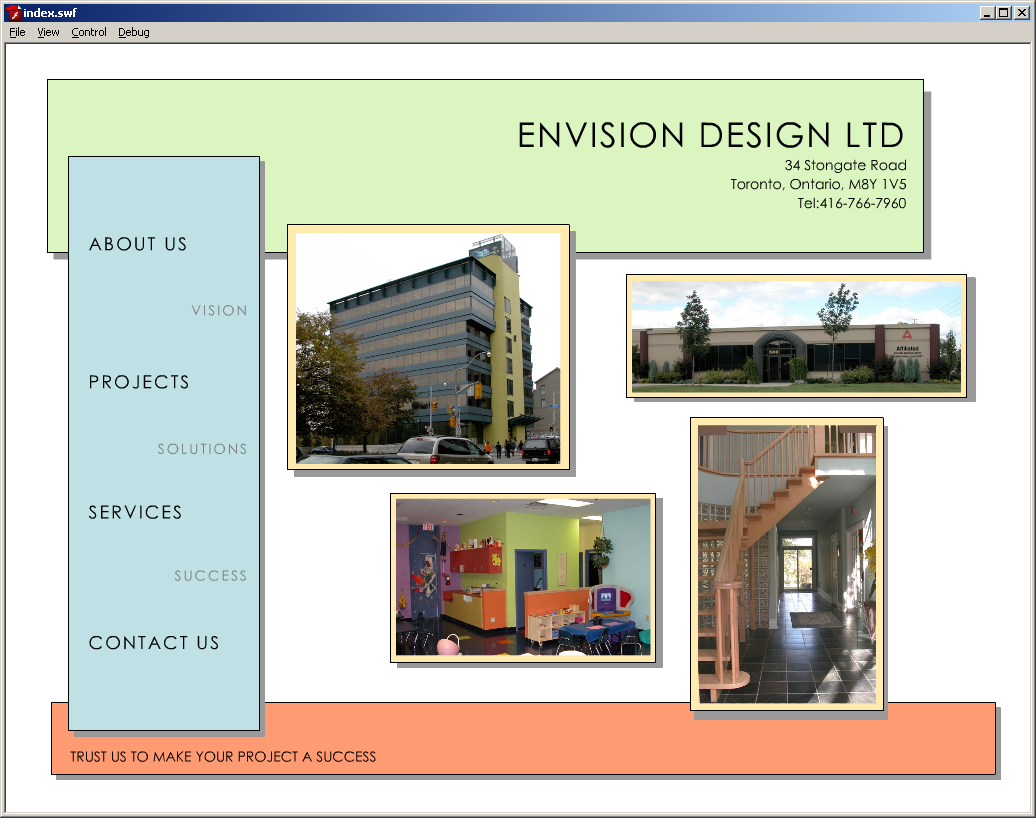
Task: Select the tall office tower photo
Action: 428,347
